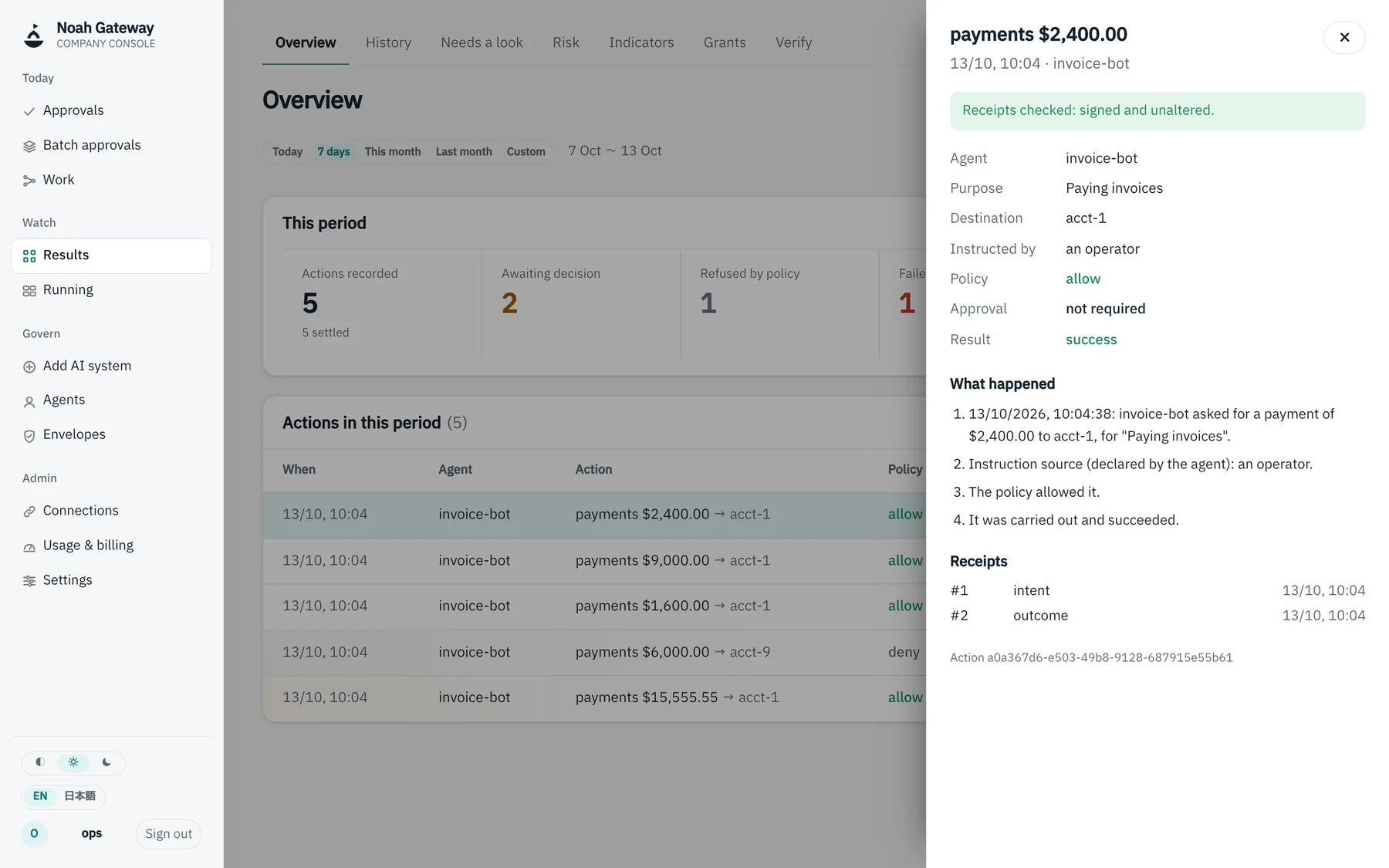Click the Noah Gateway logo icon
The height and width of the screenshot is (868, 1389).
click(34, 35)
